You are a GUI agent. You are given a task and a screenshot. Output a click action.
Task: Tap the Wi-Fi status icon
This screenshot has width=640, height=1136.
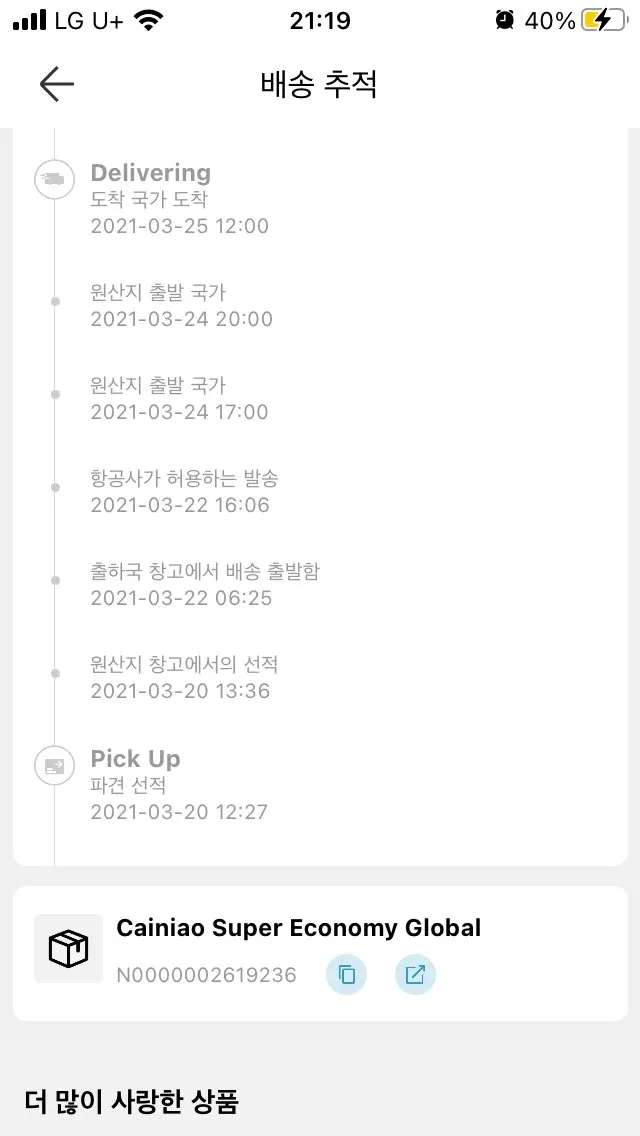pos(149,20)
